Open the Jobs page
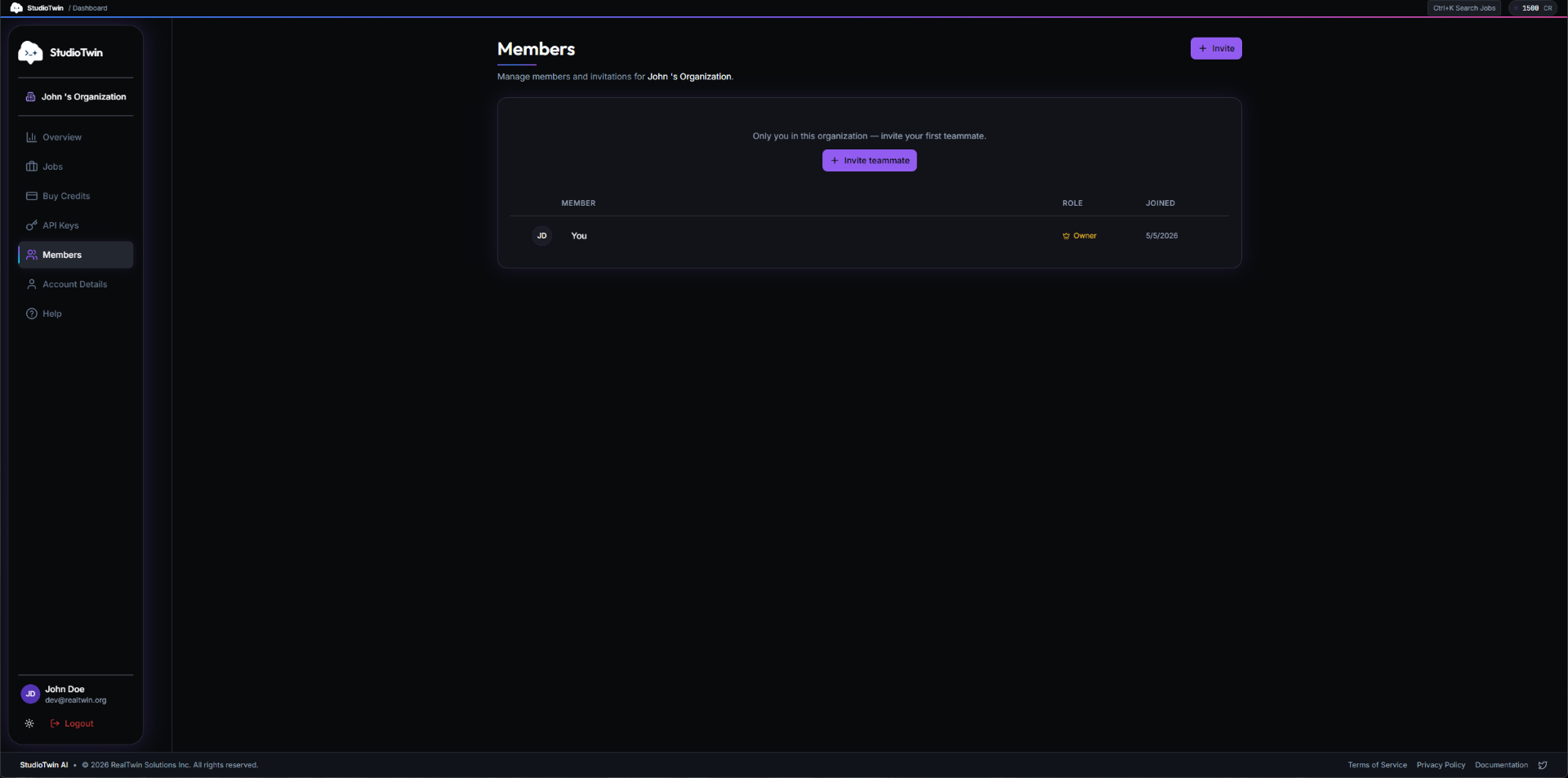This screenshot has height=778, width=1568. tap(75, 167)
